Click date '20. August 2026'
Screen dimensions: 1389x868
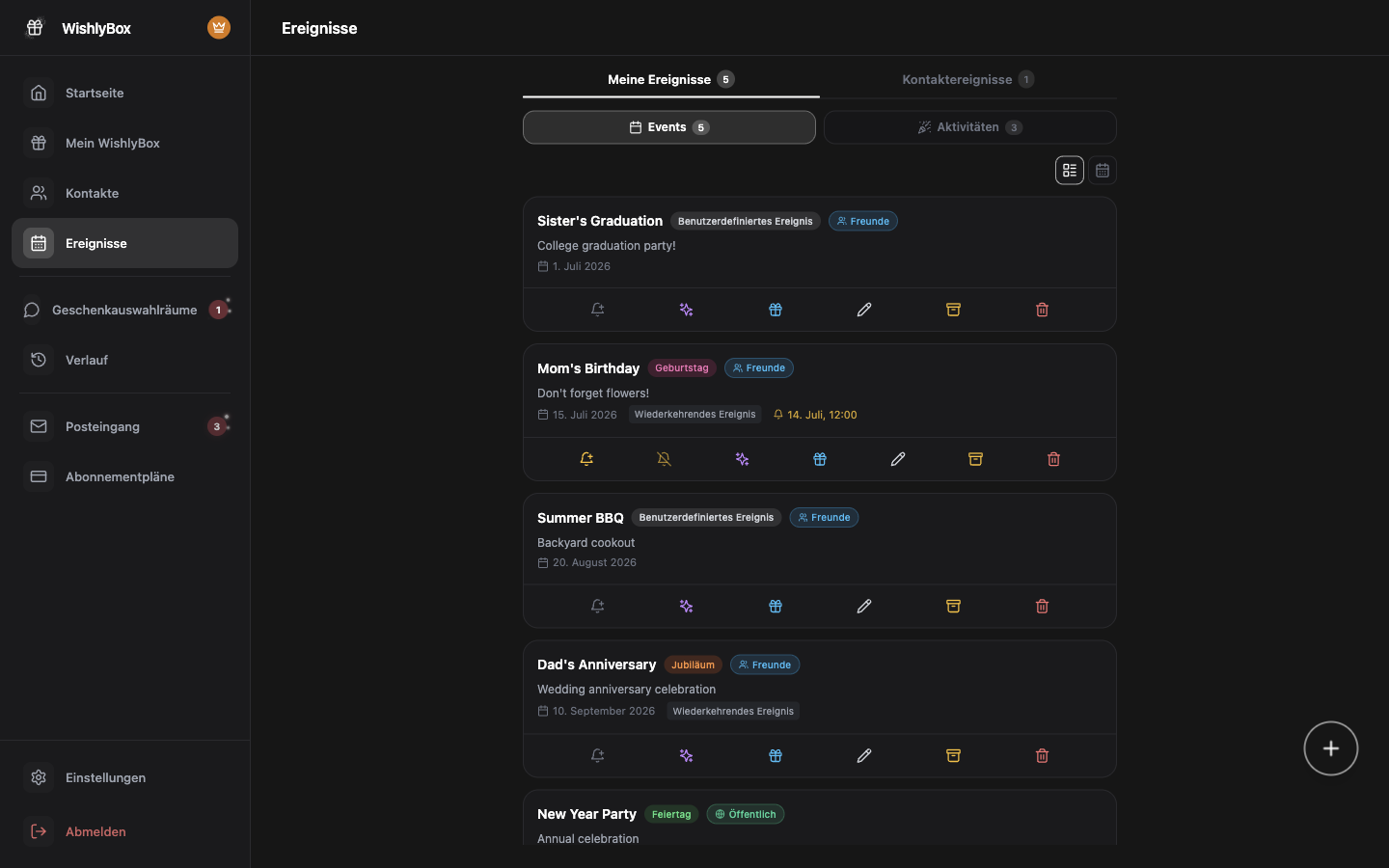pos(586,562)
